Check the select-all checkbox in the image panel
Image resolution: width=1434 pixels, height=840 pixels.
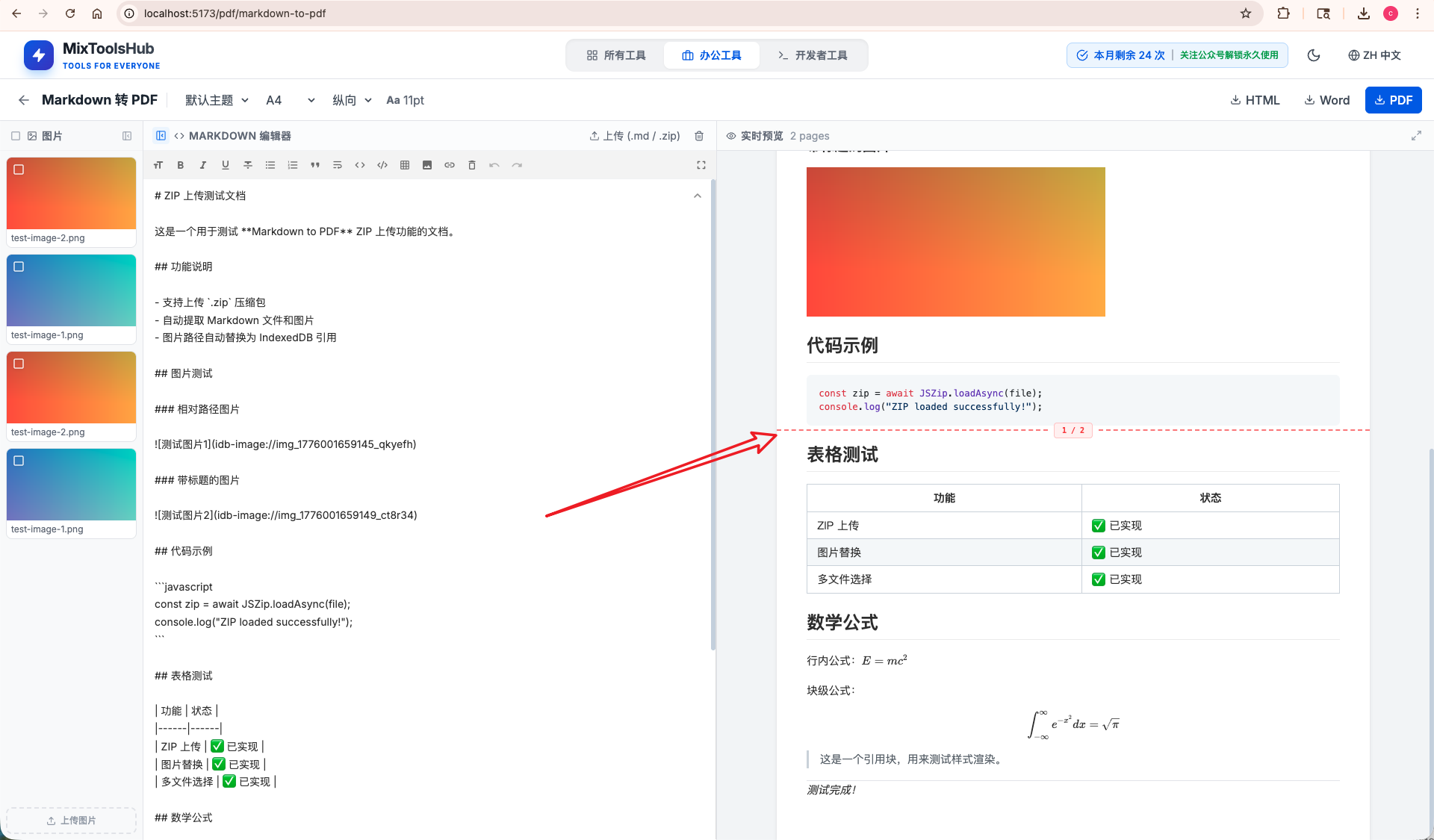point(15,136)
